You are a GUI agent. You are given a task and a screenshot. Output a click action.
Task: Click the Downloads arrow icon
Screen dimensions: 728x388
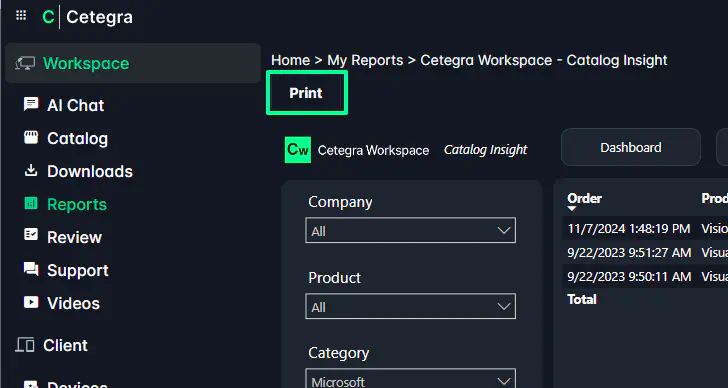31,170
